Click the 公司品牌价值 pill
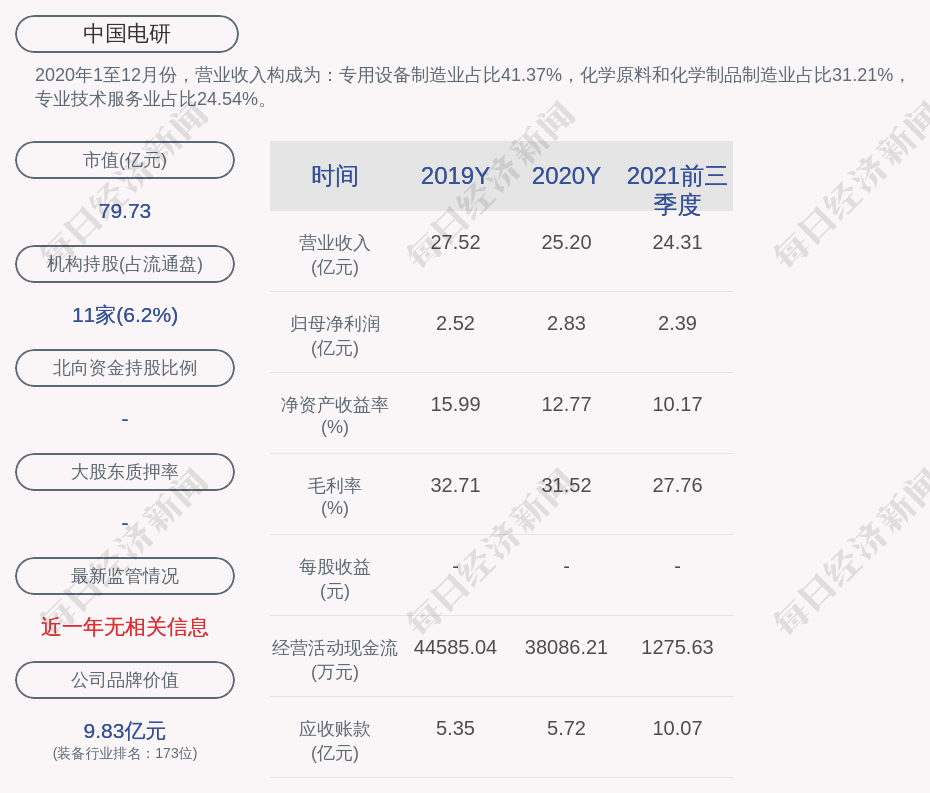The width and height of the screenshot is (930, 793). 125,680
